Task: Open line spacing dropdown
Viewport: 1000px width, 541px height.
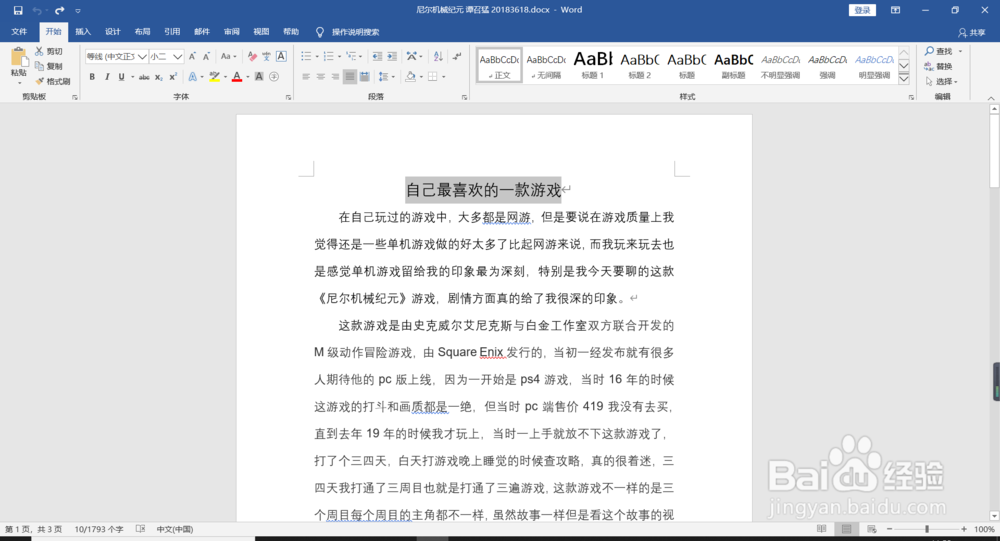Action: pyautogui.click(x=393, y=77)
